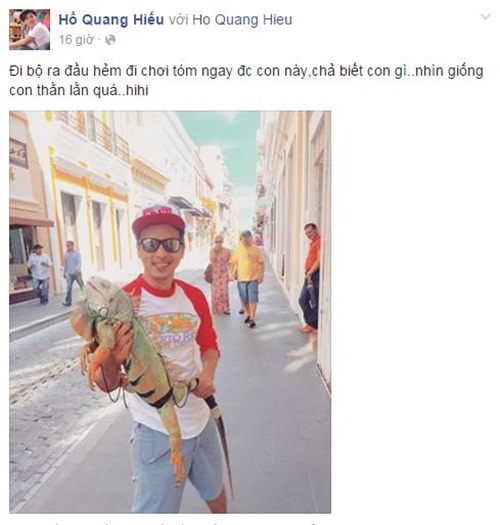Click the two men walking on left sidewalk

click(55, 273)
